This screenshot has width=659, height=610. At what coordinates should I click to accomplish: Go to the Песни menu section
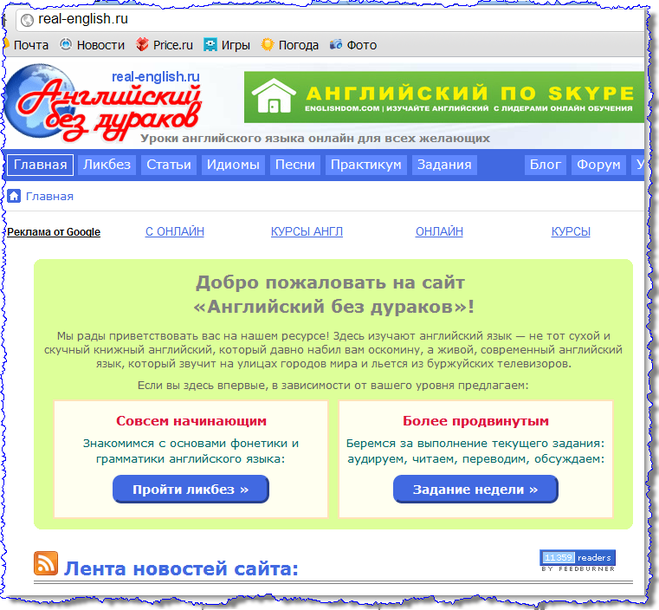295,165
